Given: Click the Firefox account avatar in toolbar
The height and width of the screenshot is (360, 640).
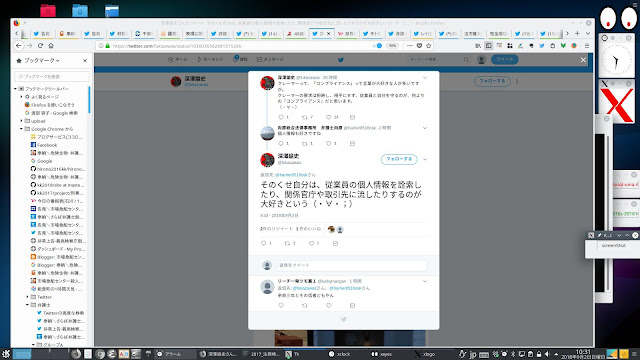Looking at the screenshot, I should point(574,46).
